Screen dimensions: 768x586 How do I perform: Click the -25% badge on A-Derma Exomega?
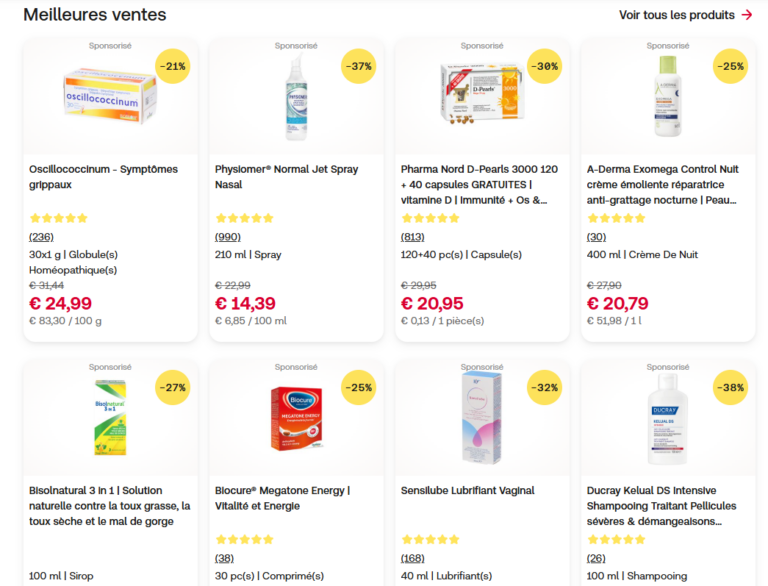tap(730, 66)
